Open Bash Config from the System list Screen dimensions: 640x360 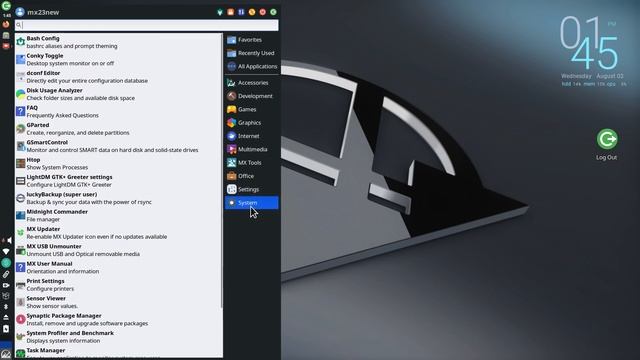pyautogui.click(x=118, y=42)
